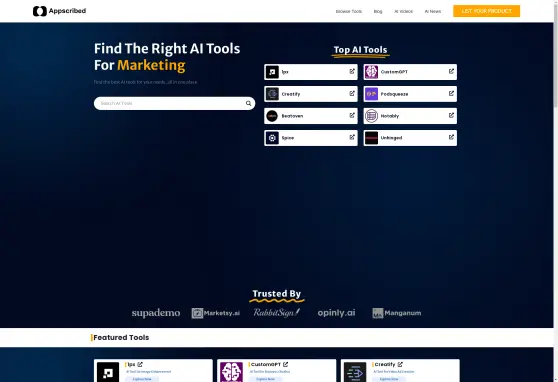Screen dimensions: 558x382
Task: Open Podsqueeze external link icon
Action: (451, 93)
